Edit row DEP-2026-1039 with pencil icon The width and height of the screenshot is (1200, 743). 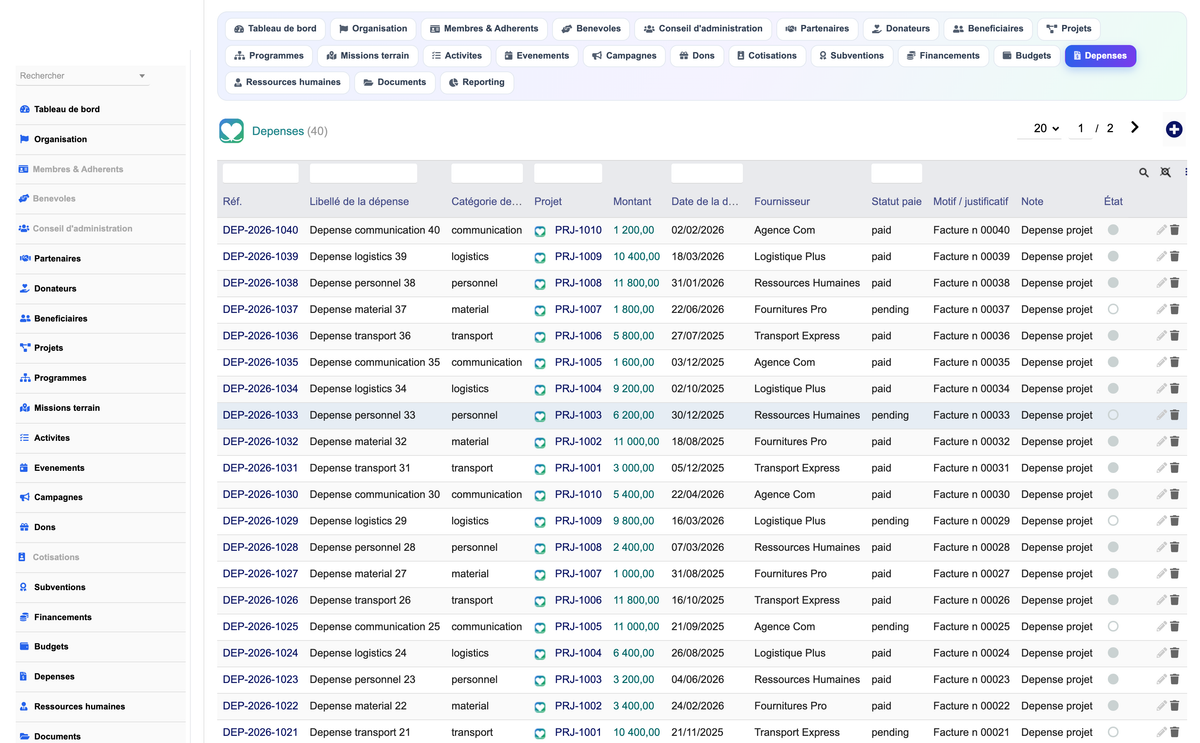tap(1161, 257)
